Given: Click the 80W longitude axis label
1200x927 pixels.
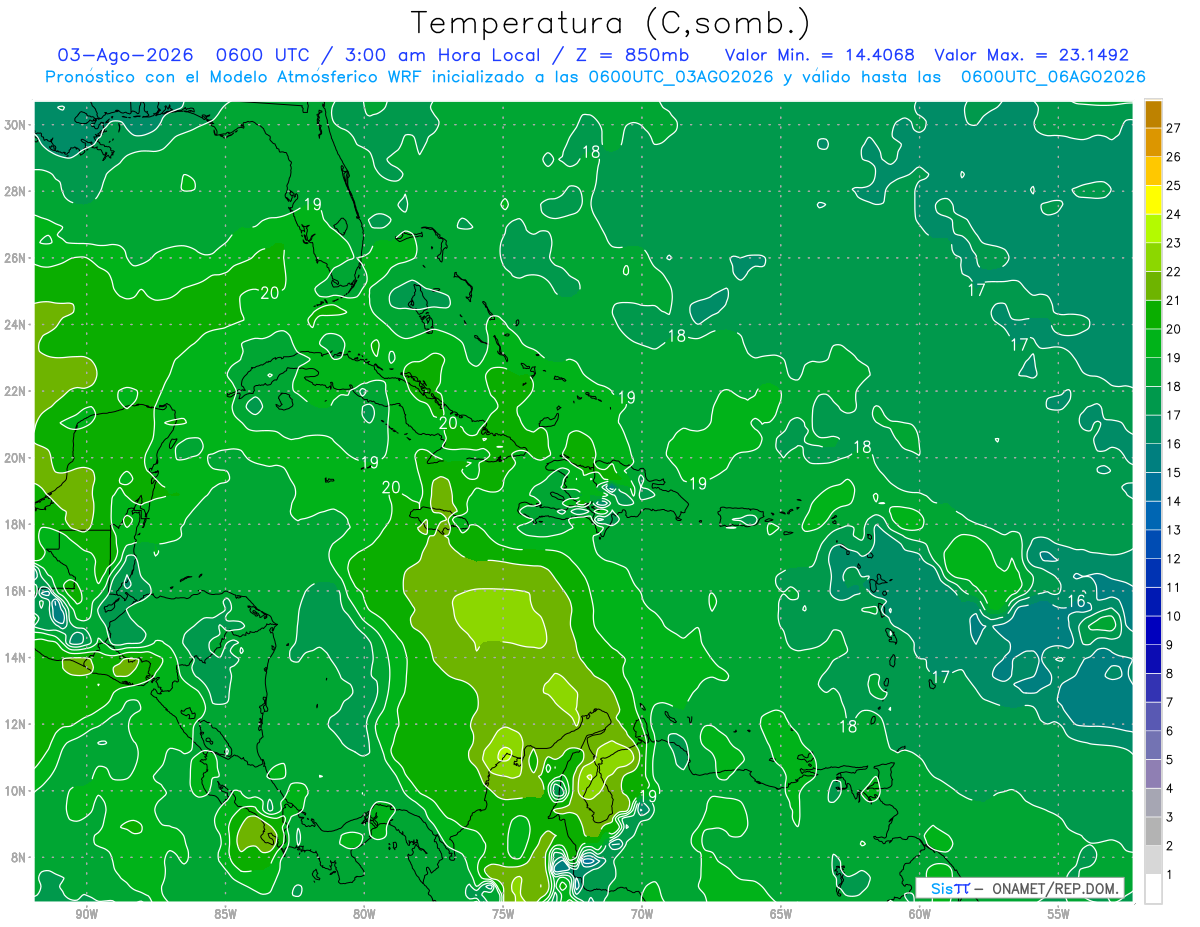Looking at the screenshot, I should pyautogui.click(x=364, y=914).
